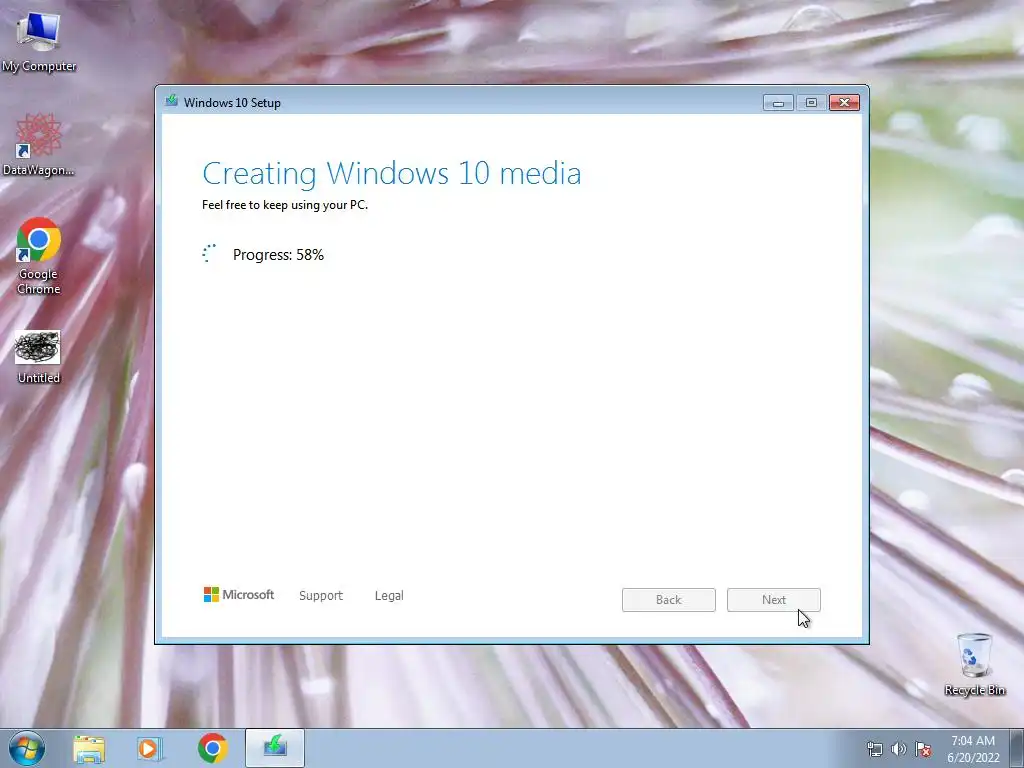Screen dimensions: 1024x768
Task: Open the Legal link
Action: click(x=389, y=596)
